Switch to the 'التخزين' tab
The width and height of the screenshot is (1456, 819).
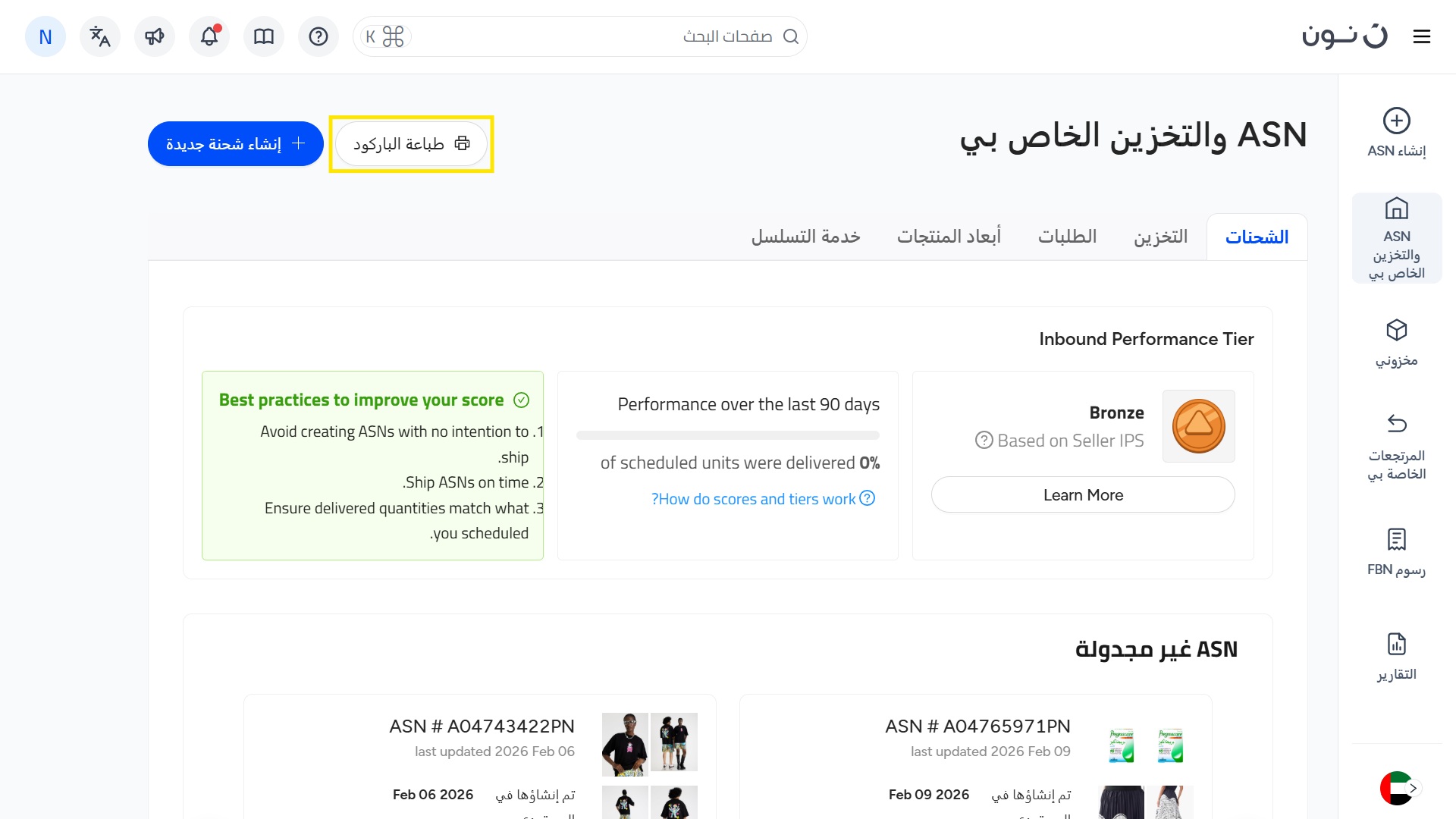(x=1160, y=237)
